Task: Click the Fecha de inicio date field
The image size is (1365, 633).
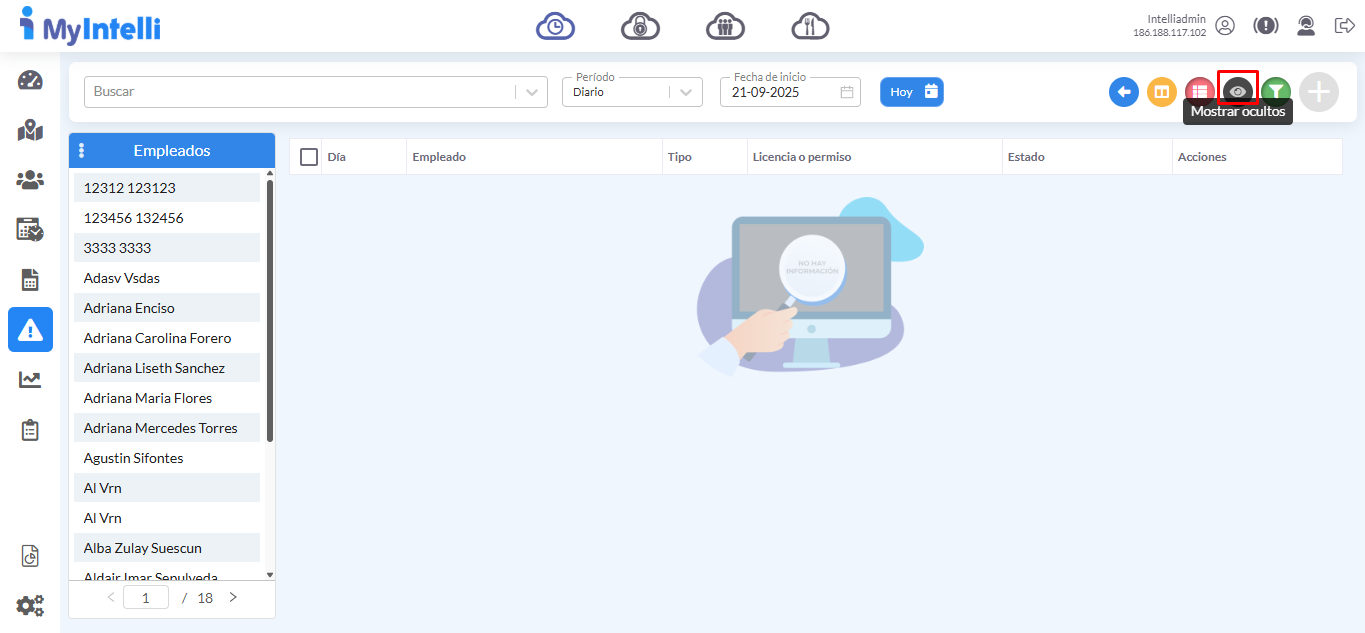Action: [x=780, y=92]
